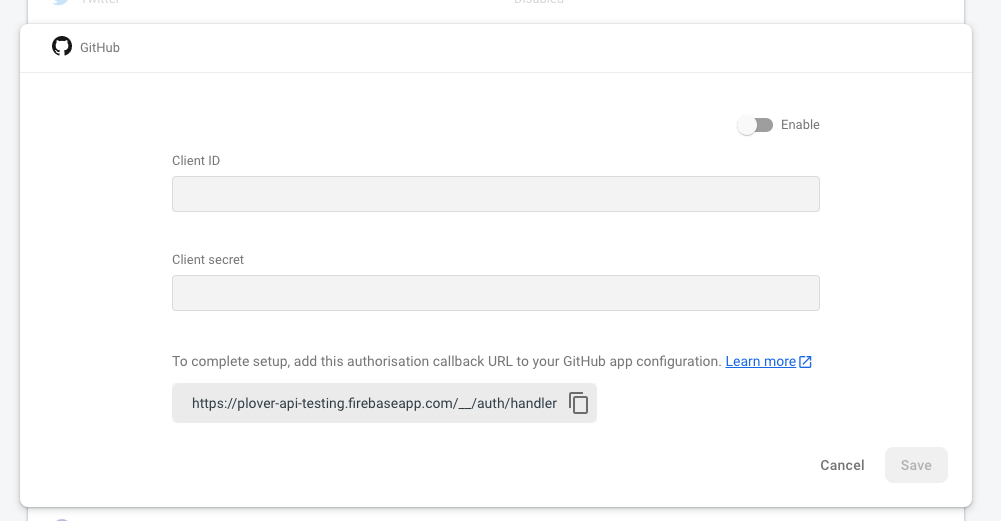Click the Enable label text

pos(800,125)
